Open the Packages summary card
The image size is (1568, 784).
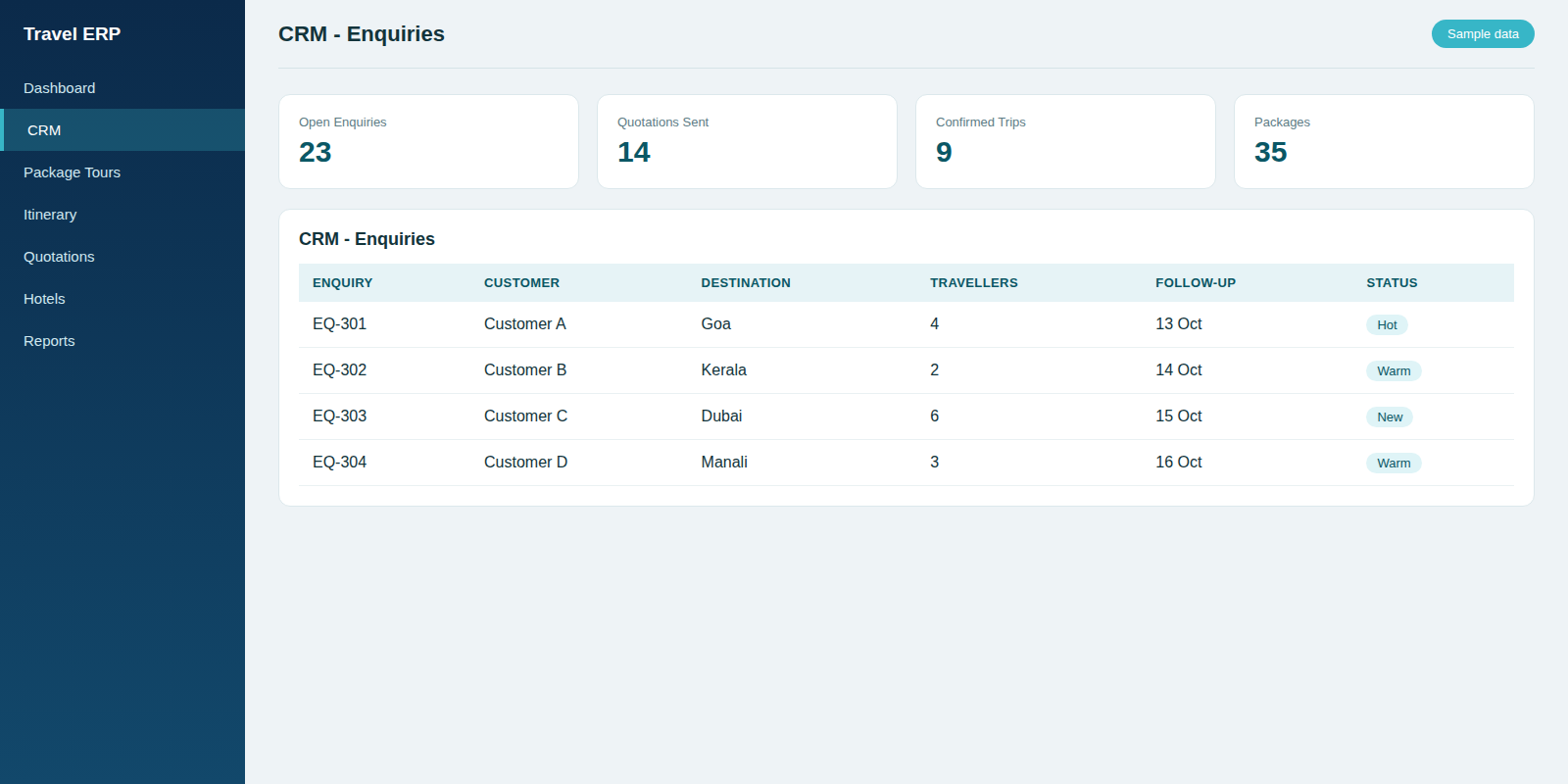(1384, 142)
